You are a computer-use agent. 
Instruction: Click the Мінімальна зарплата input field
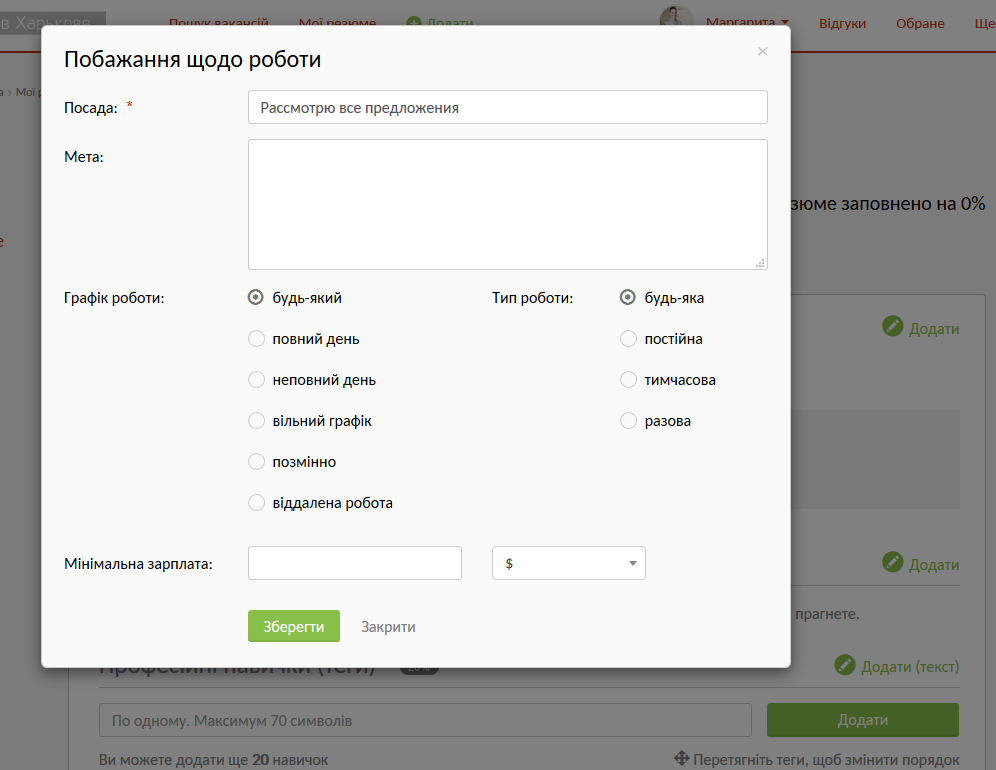pos(354,563)
